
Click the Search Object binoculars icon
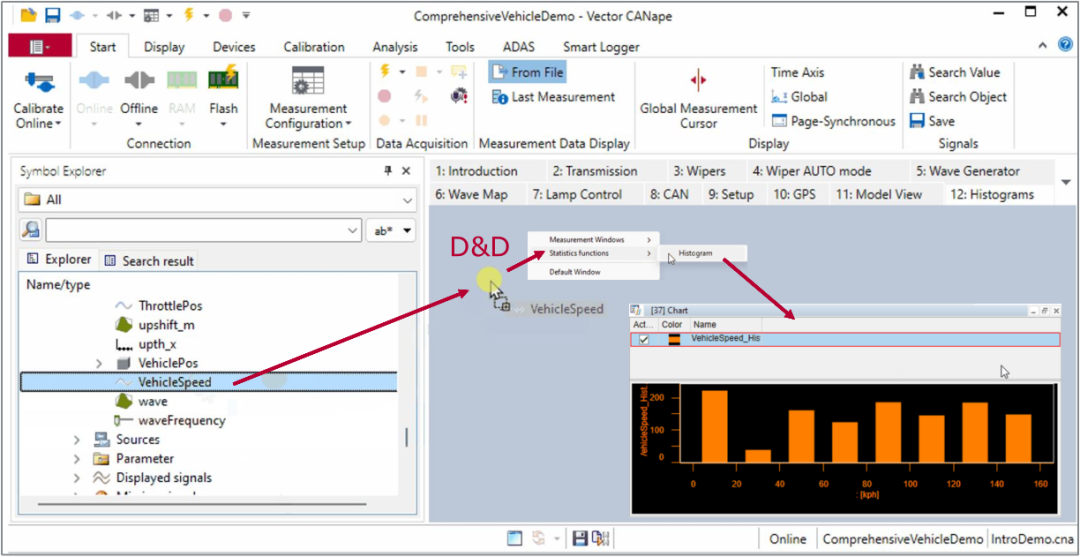tap(917, 97)
